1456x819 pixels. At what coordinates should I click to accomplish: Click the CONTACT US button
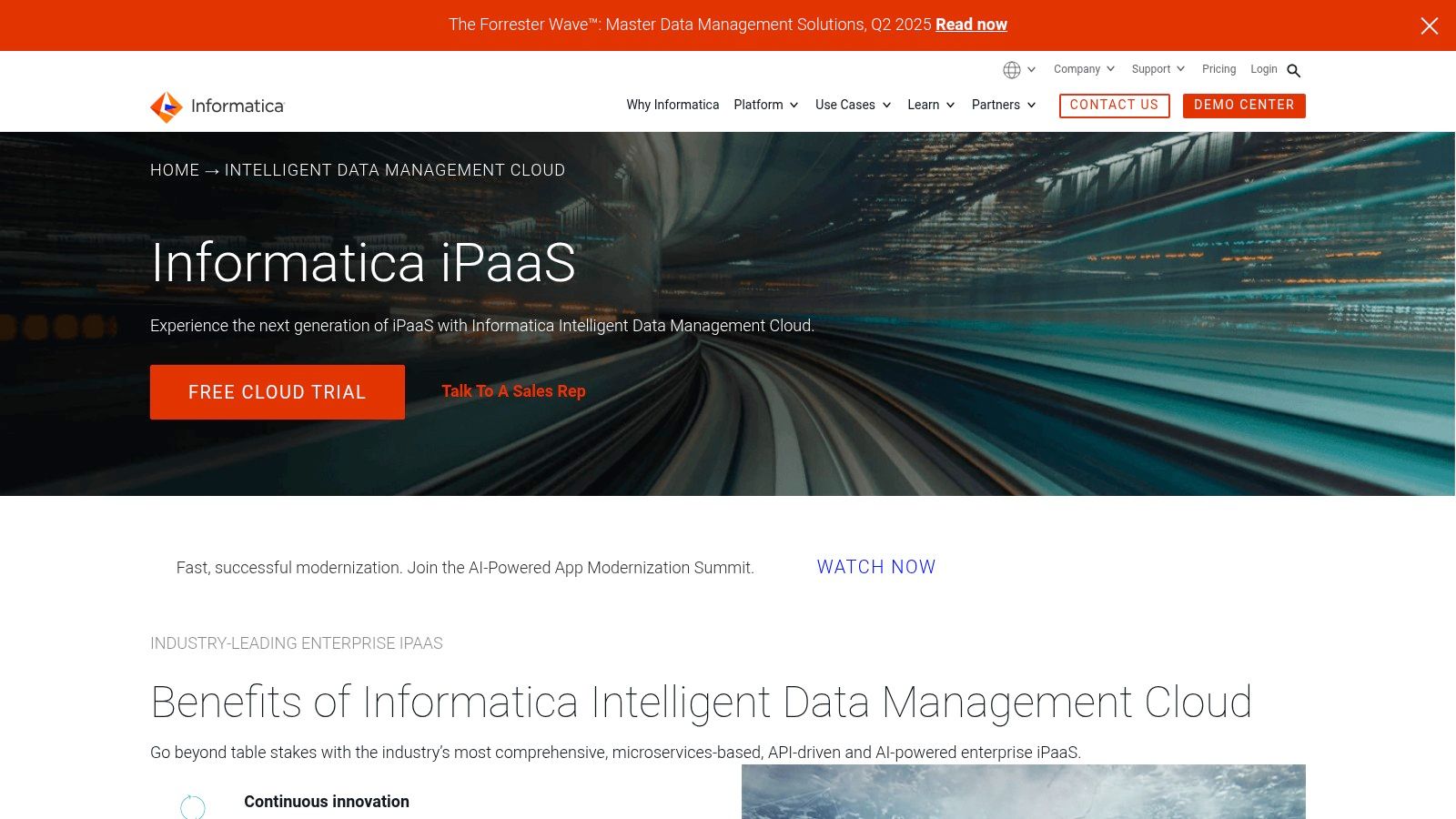(x=1114, y=106)
